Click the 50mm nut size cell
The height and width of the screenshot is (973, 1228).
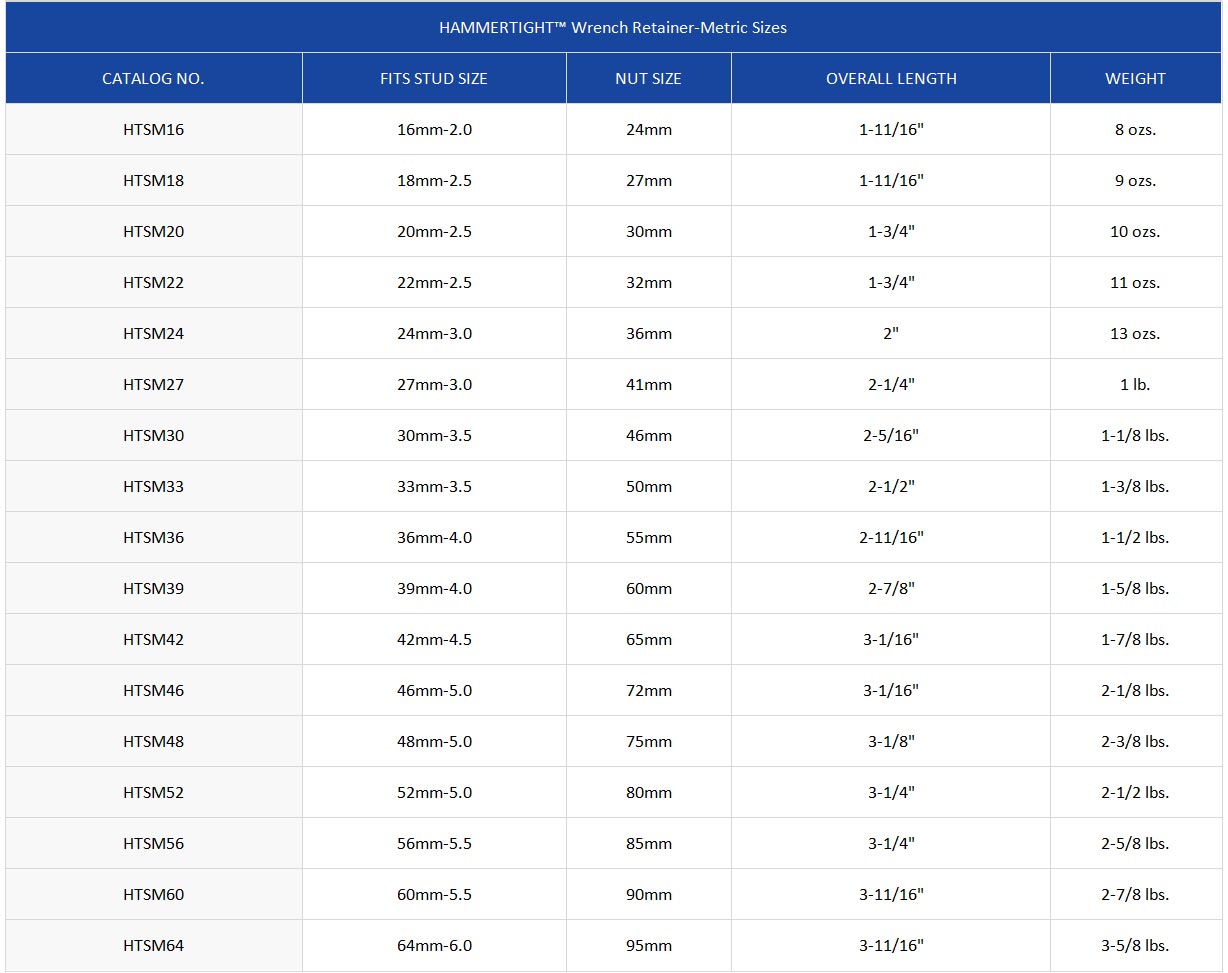[x=649, y=487]
